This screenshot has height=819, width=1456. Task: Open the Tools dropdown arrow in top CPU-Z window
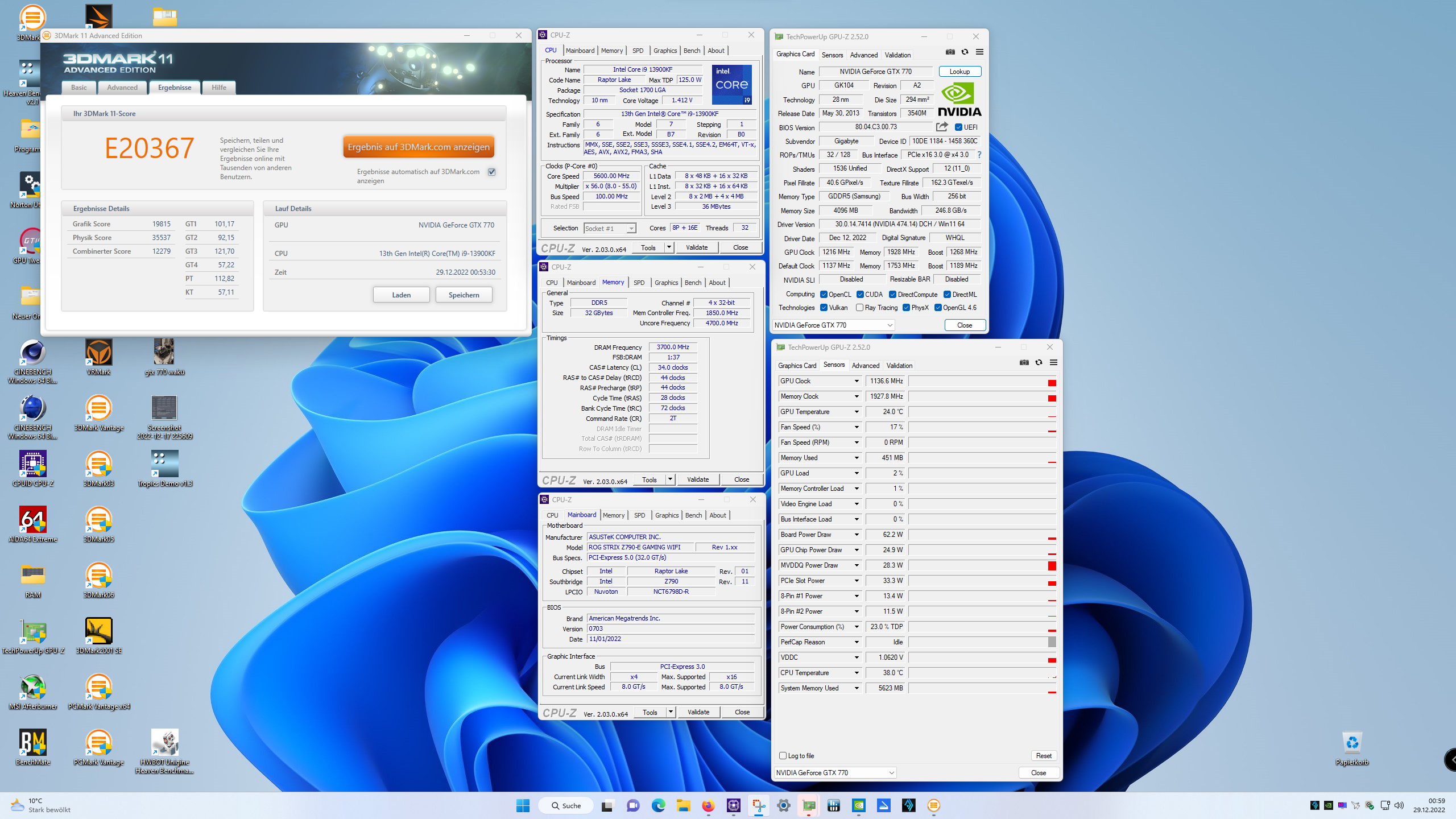tap(669, 247)
